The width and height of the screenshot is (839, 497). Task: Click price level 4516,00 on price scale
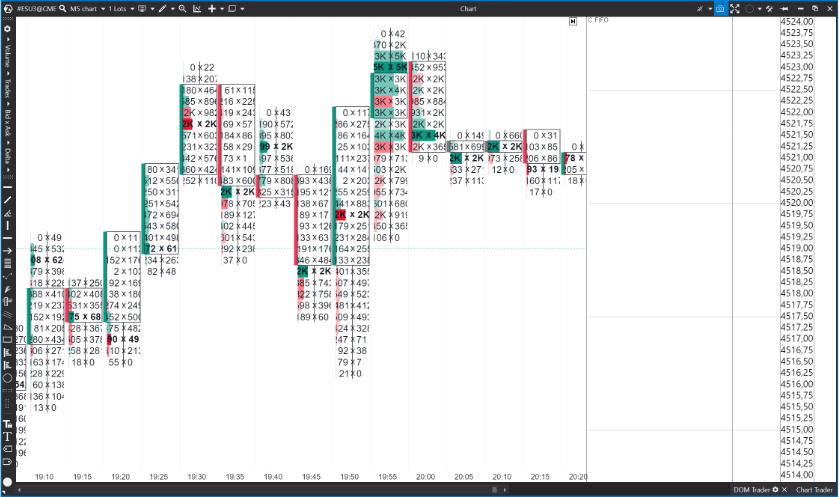tap(797, 384)
